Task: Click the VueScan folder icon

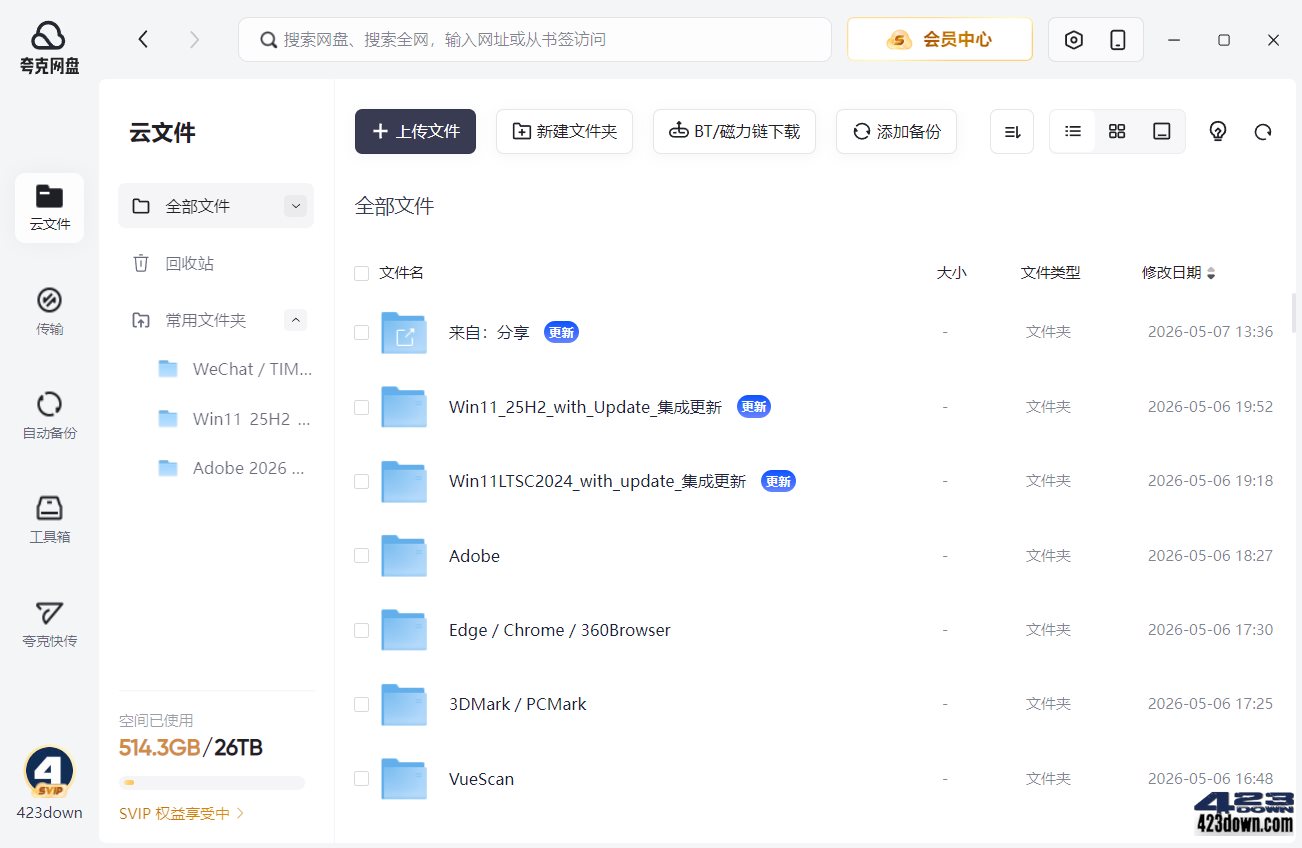Action: point(404,779)
